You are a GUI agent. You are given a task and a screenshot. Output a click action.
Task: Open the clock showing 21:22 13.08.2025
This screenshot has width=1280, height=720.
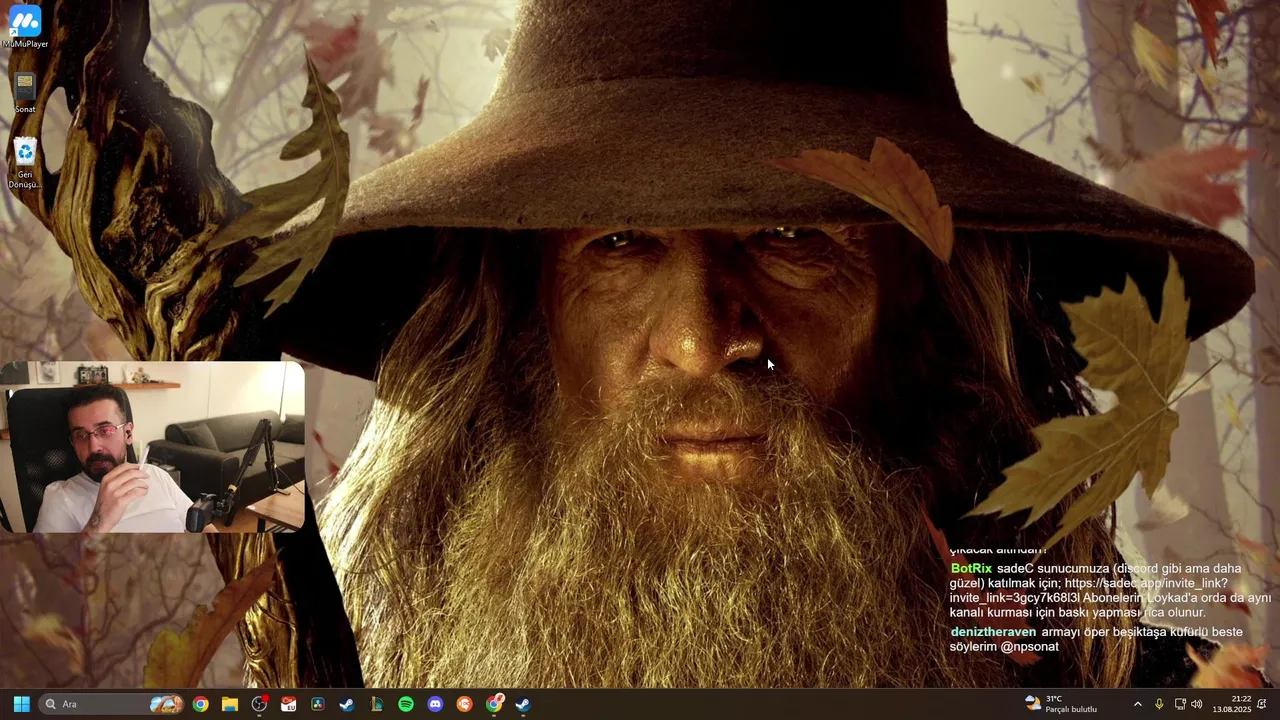pos(1232,704)
